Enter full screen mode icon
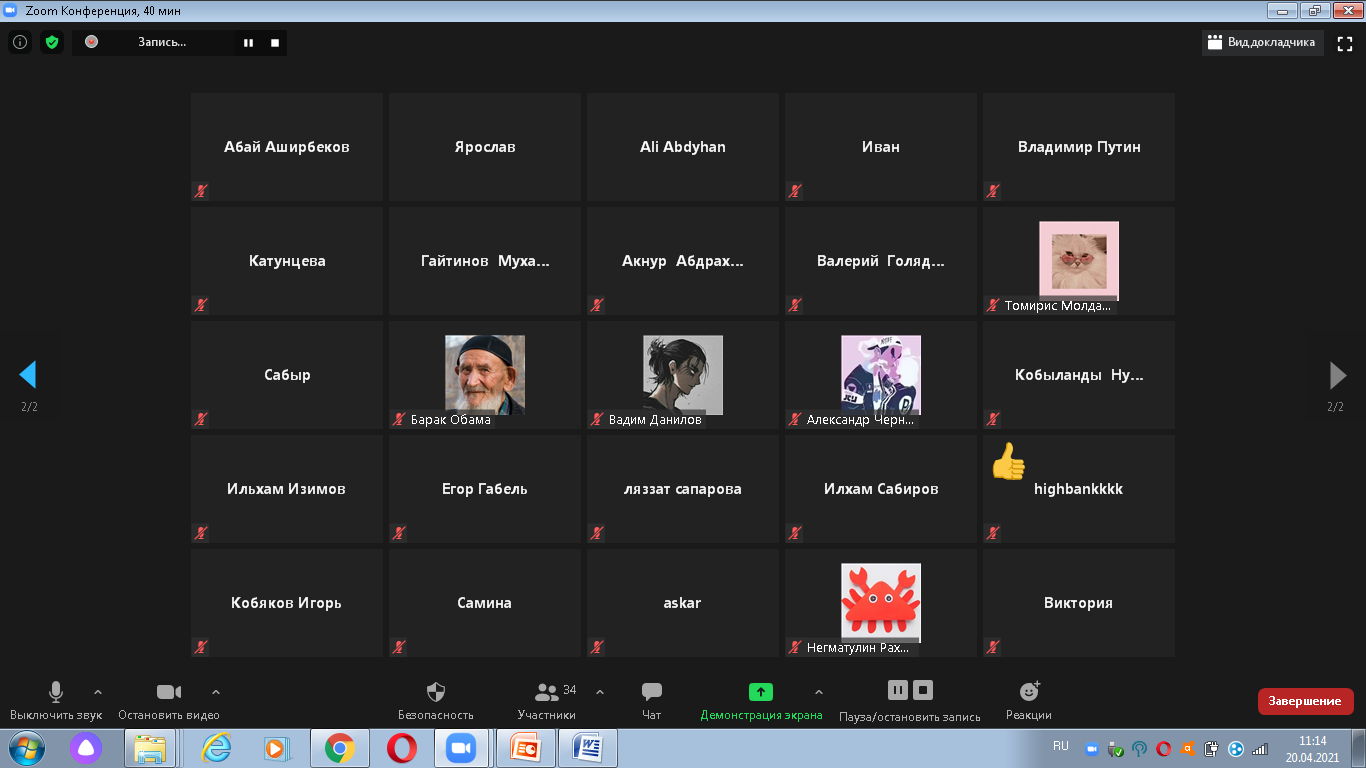The image size is (1366, 768). pos(1345,43)
